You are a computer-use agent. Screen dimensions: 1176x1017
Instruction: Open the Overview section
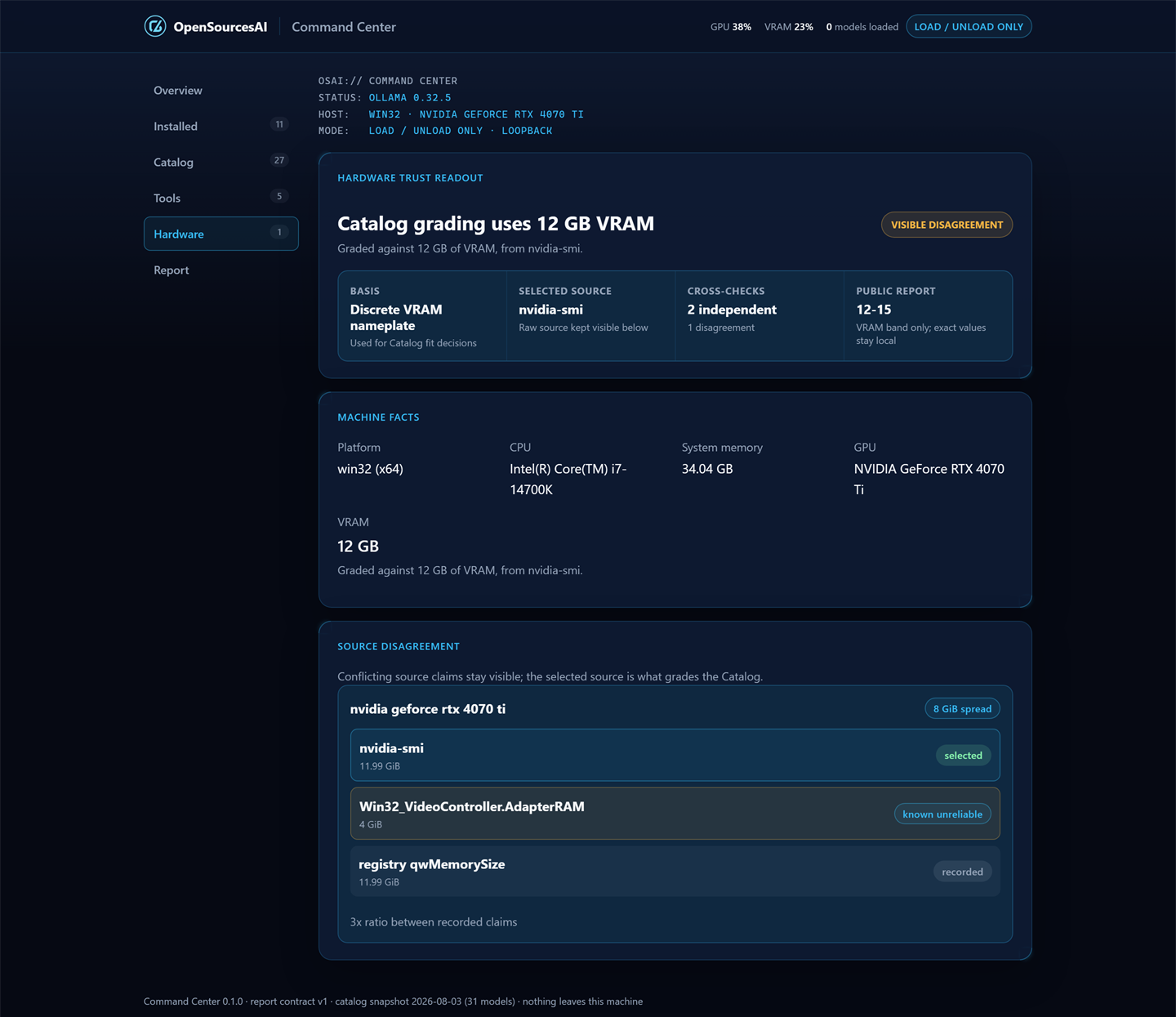(x=220, y=91)
